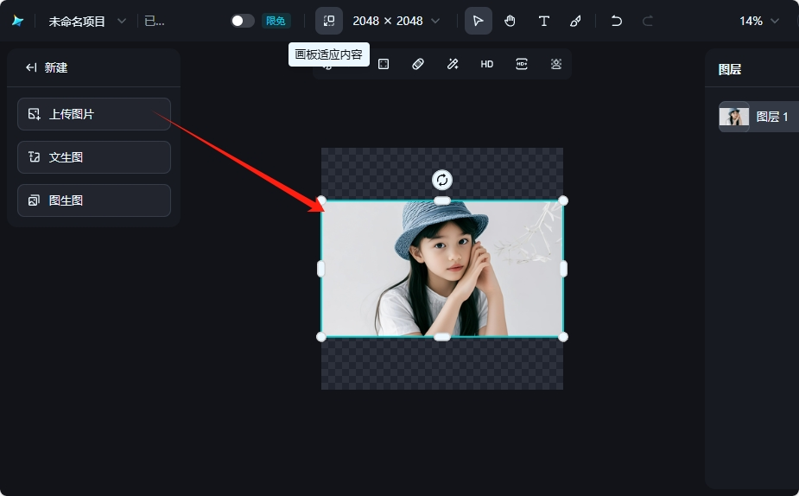Click the HD enhance icon
Screen dimensions: 799x496
pos(487,64)
